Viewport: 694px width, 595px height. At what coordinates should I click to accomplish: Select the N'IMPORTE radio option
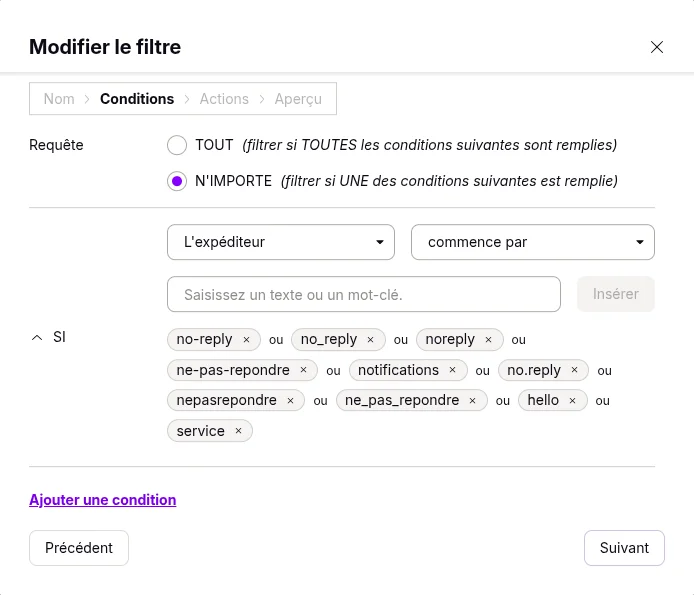(177, 181)
